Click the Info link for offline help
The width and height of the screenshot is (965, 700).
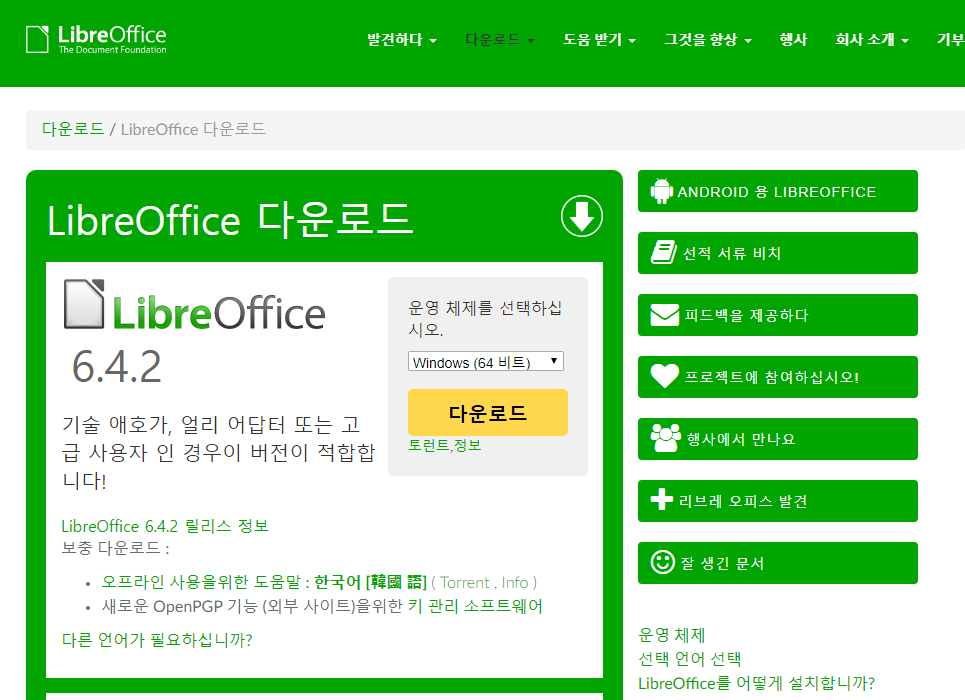(515, 582)
